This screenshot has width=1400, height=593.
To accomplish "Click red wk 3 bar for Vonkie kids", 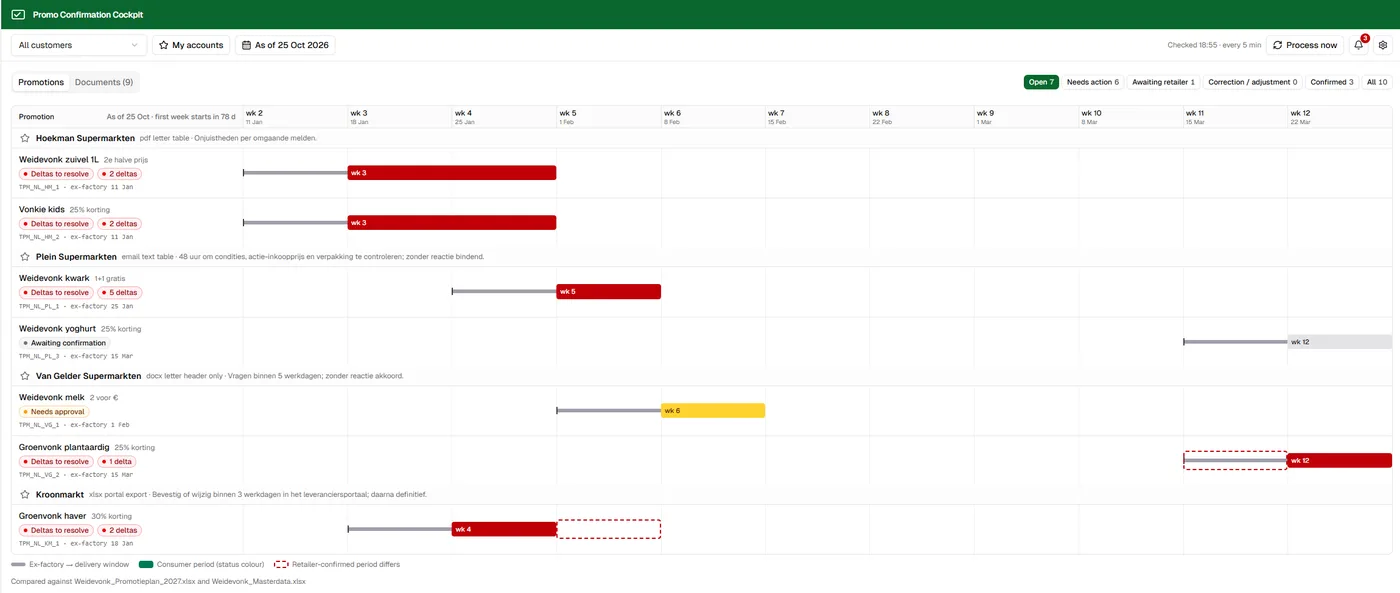I will tap(452, 222).
